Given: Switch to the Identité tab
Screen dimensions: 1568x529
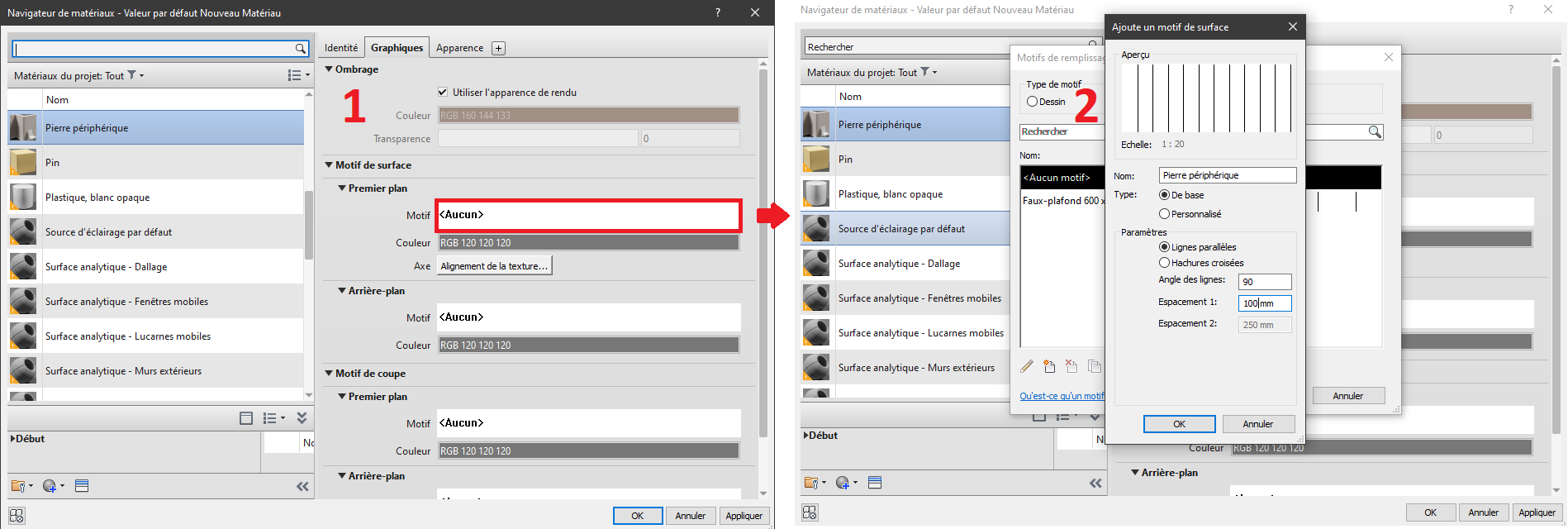Looking at the screenshot, I should pos(341,48).
